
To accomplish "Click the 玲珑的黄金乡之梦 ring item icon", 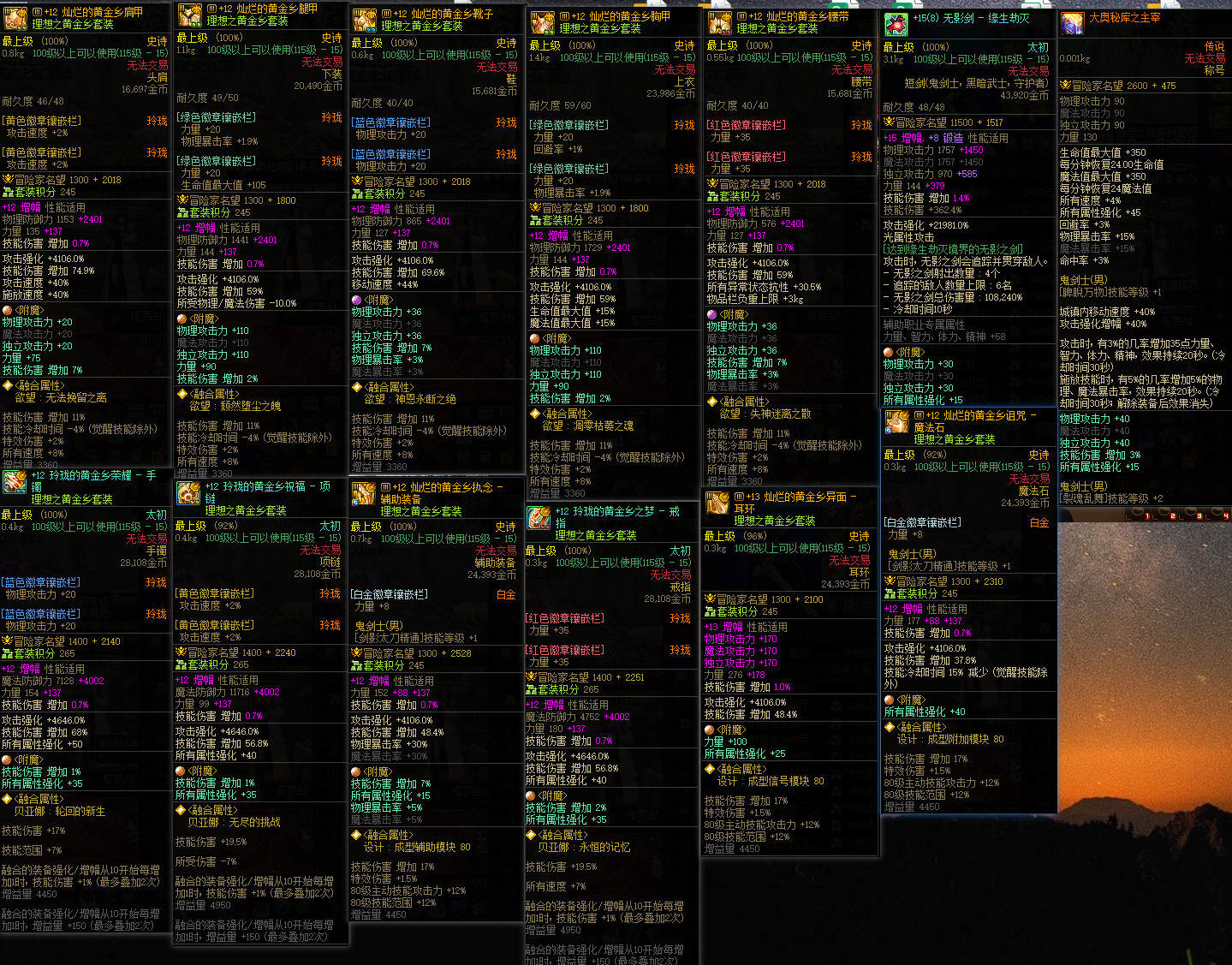I will (x=539, y=517).
